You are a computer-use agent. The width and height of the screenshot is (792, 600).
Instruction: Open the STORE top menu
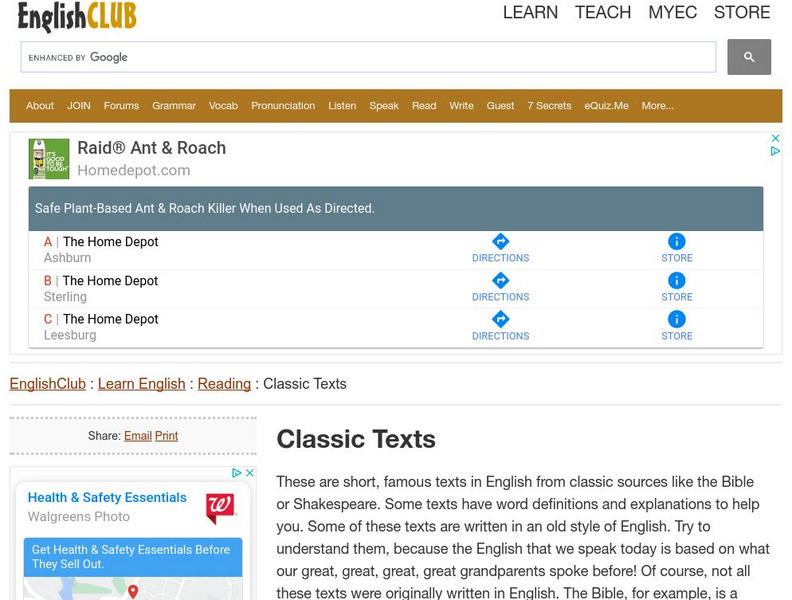(741, 12)
